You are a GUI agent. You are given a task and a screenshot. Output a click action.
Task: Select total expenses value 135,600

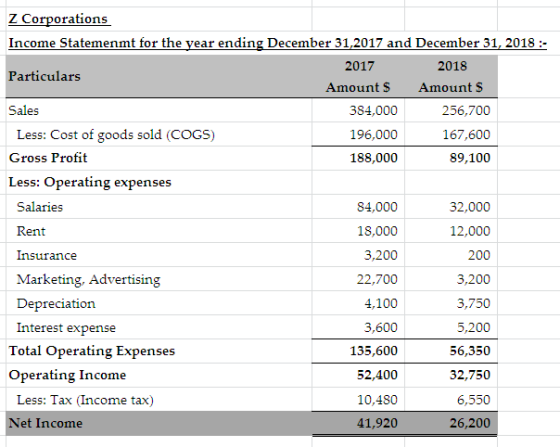(373, 351)
